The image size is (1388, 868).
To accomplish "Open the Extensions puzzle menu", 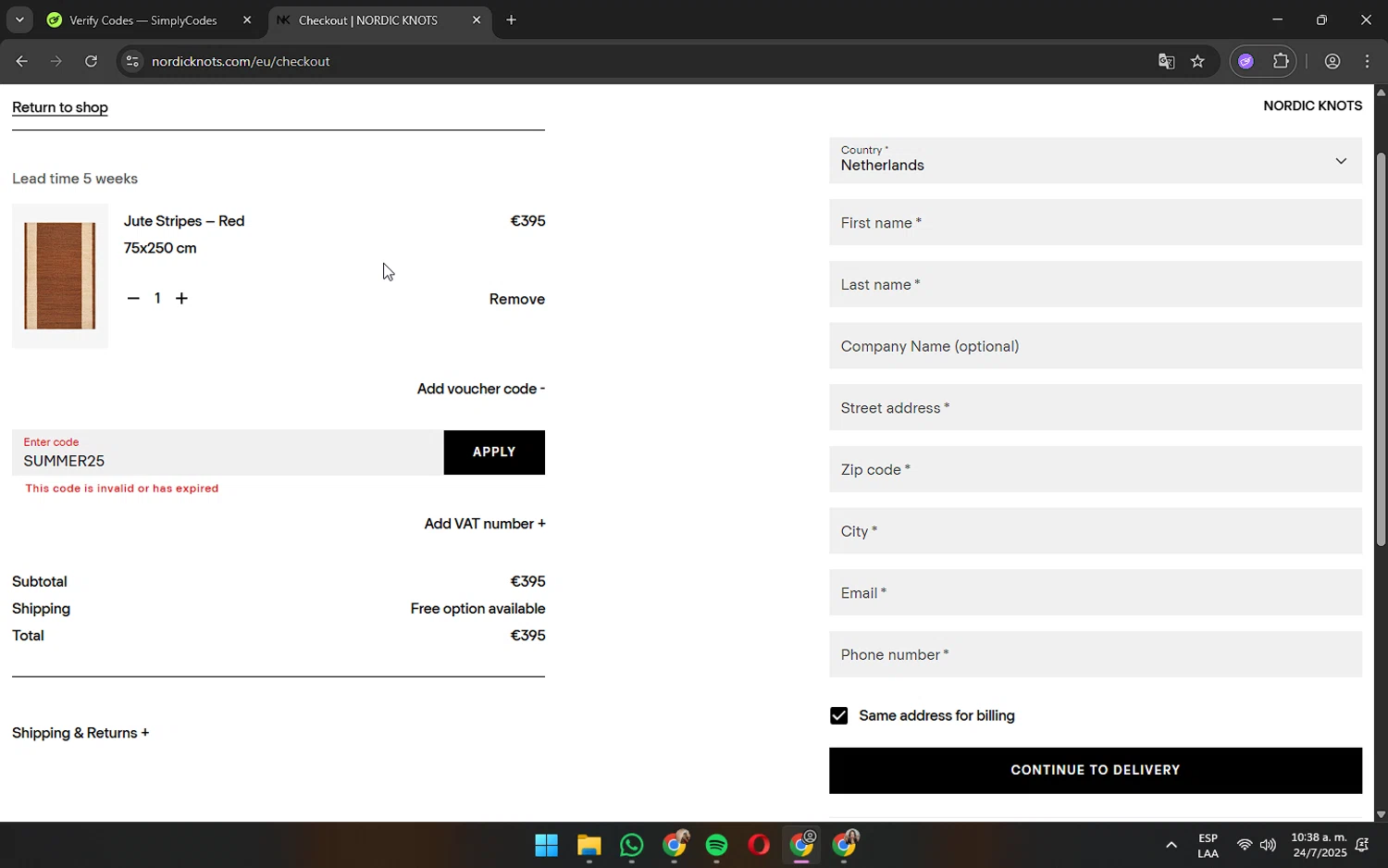I will click(x=1282, y=61).
